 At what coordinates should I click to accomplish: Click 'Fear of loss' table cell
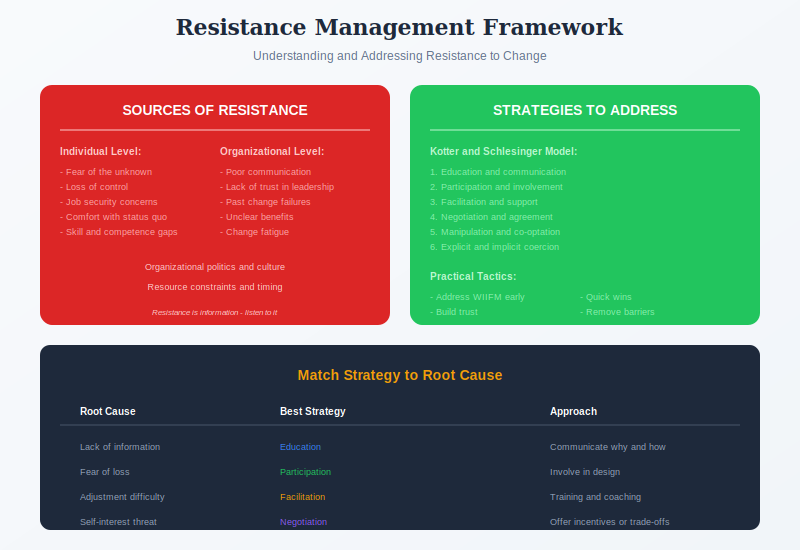click(105, 472)
